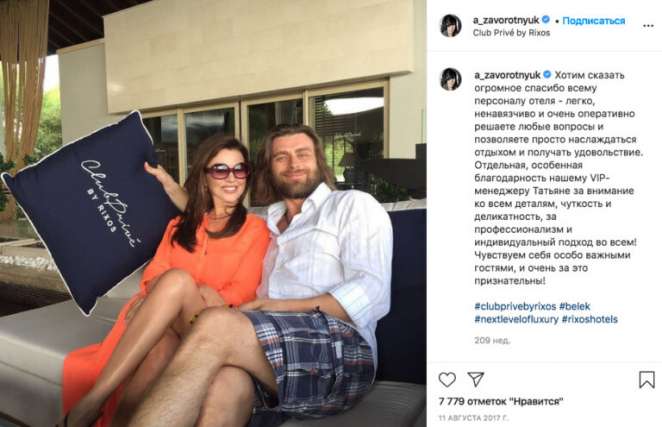
Task: Open the three-dot more options menu
Action: (648, 26)
